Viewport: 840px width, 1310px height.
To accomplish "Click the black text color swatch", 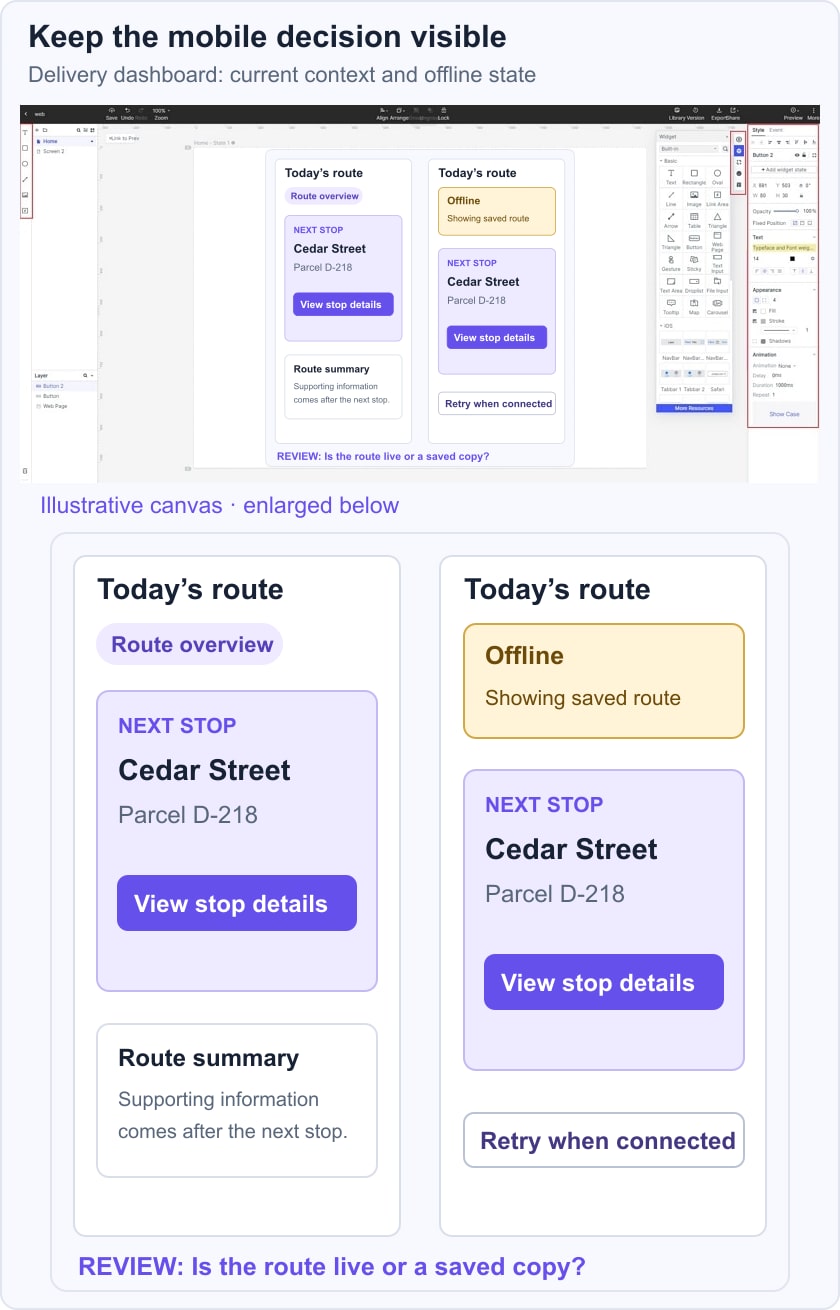I will coord(792,259).
